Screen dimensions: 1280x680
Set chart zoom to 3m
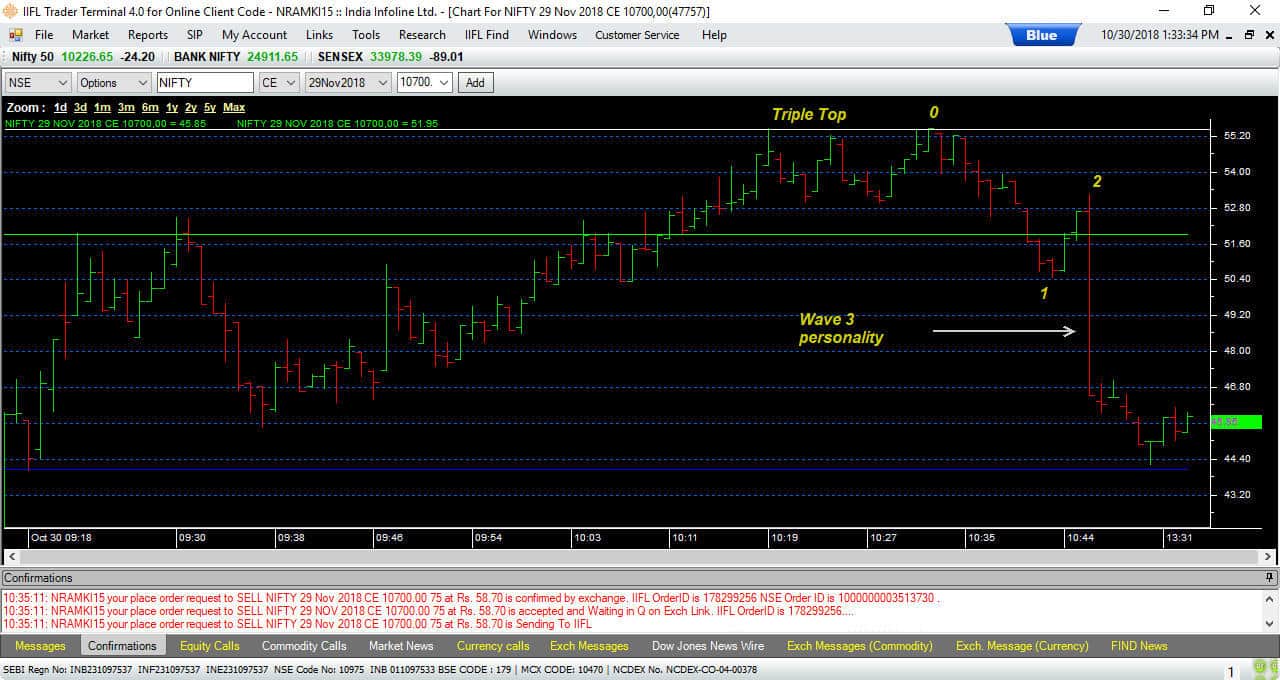point(126,107)
